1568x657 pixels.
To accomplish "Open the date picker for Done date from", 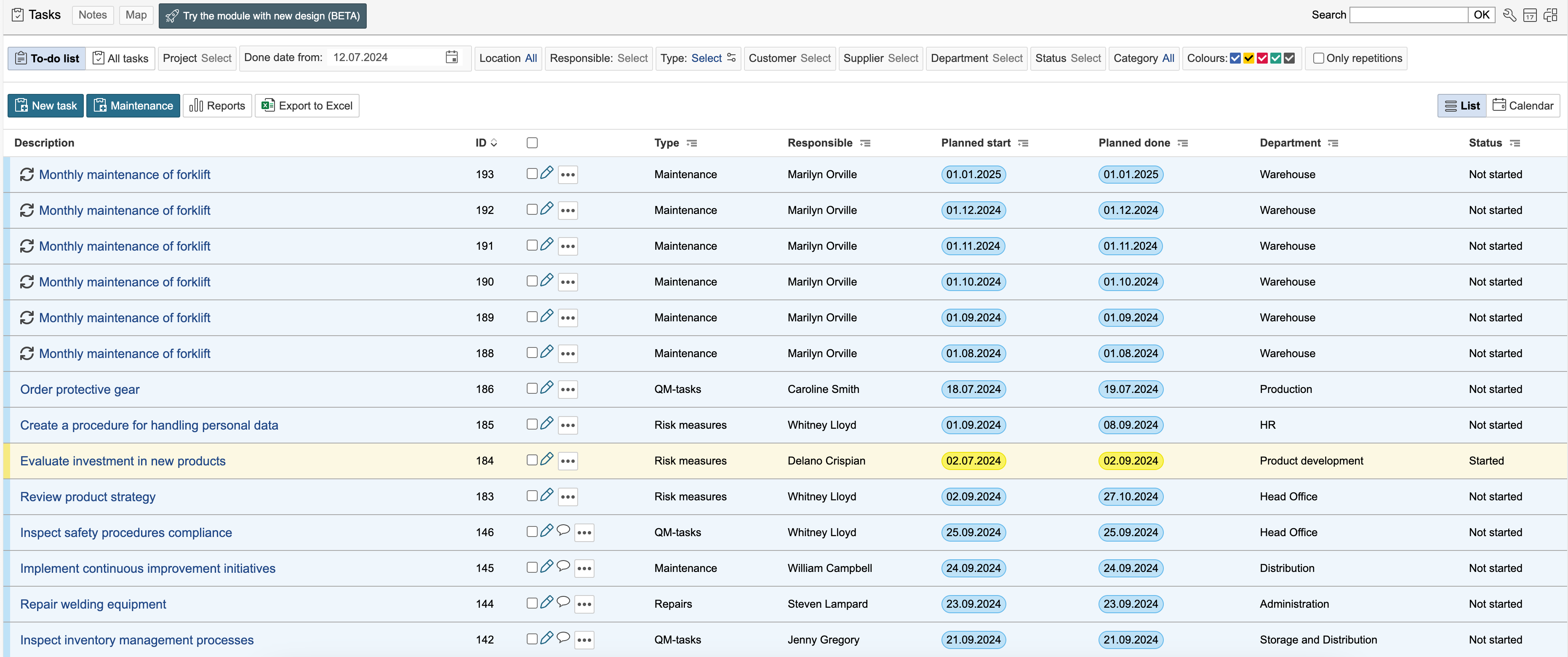I will (451, 57).
